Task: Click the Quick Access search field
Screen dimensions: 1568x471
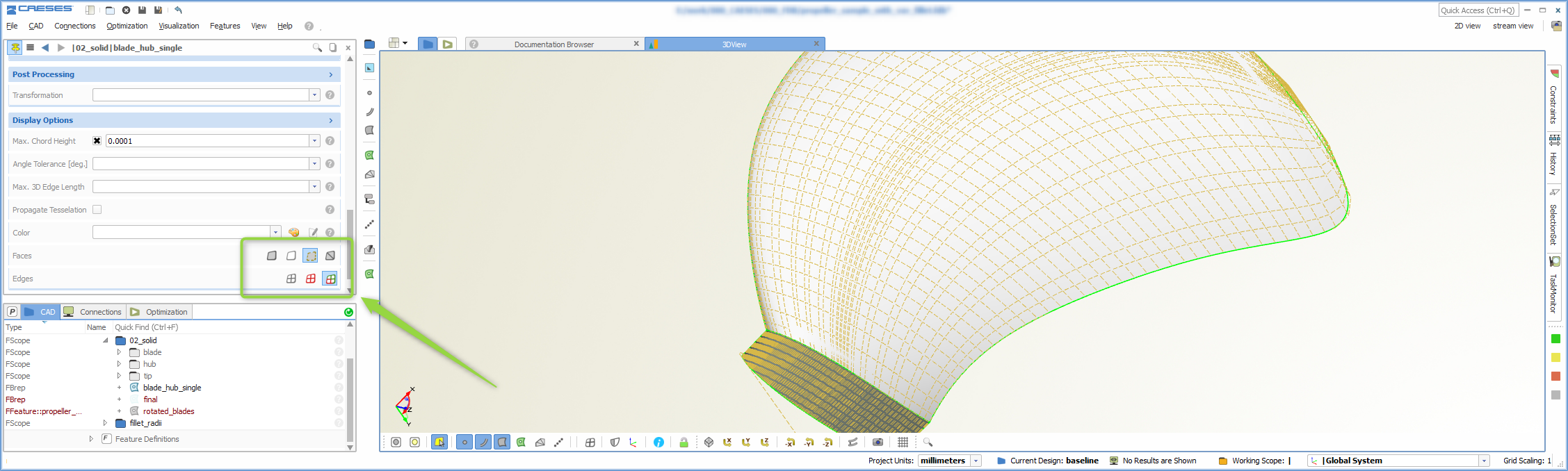Action: [1479, 10]
